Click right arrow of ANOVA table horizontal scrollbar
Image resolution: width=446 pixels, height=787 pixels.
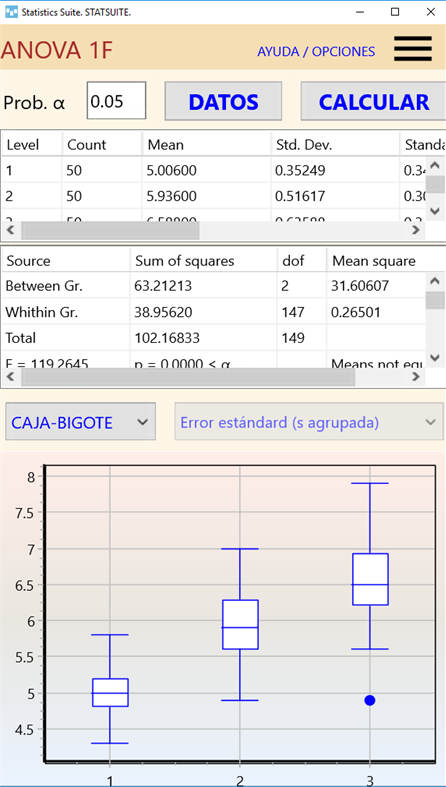pyautogui.click(x=415, y=377)
